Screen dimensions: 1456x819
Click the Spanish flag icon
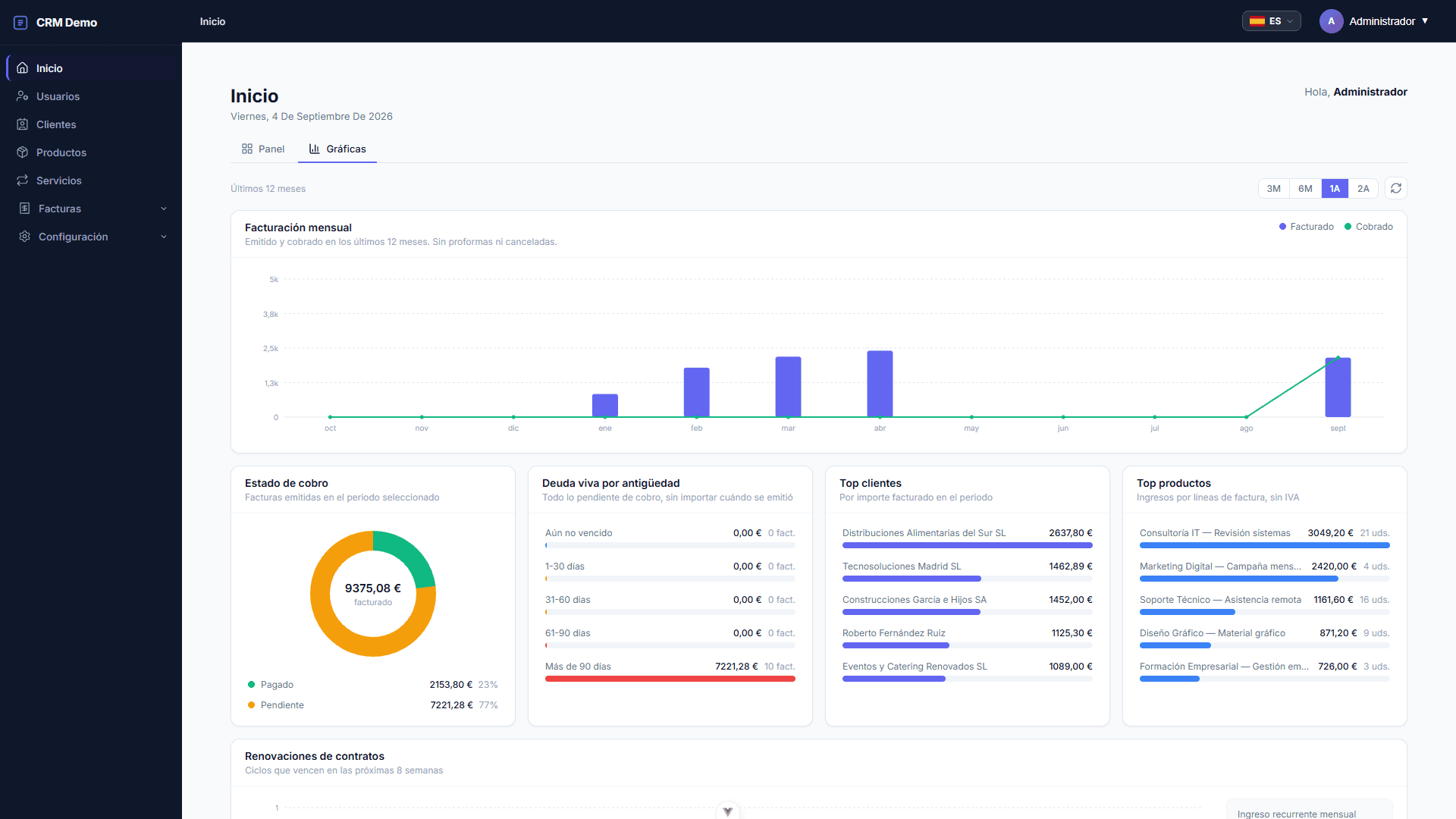pyautogui.click(x=1257, y=21)
